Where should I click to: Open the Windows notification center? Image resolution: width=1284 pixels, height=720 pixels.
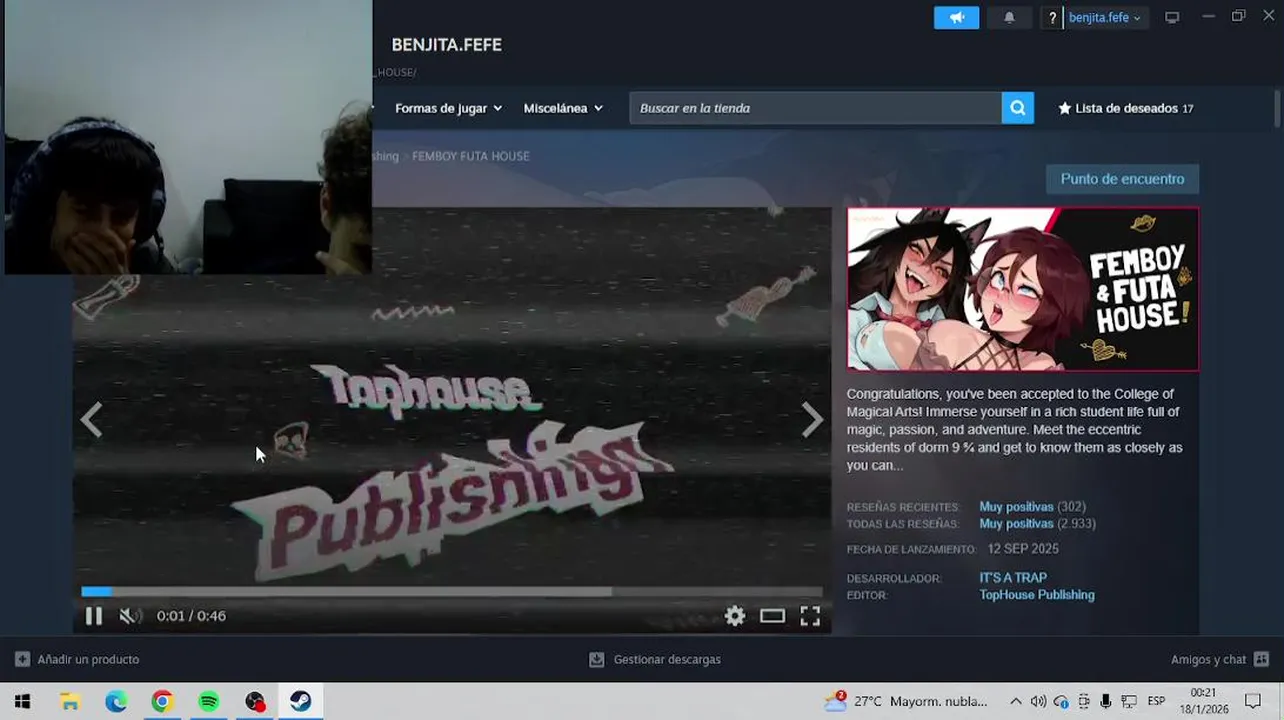point(1253,701)
